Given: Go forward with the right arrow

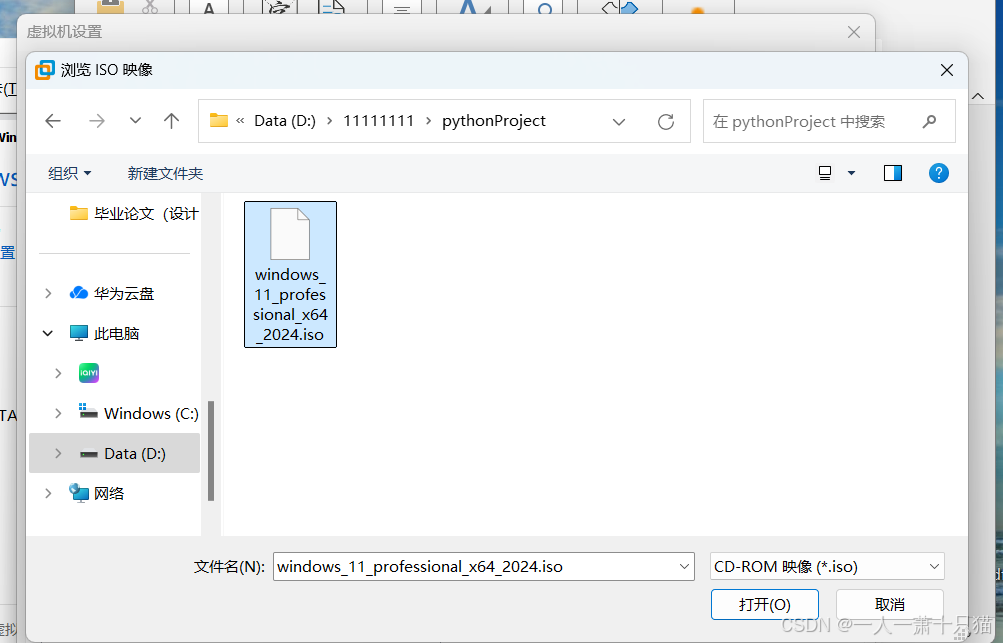Looking at the screenshot, I should point(97,121).
